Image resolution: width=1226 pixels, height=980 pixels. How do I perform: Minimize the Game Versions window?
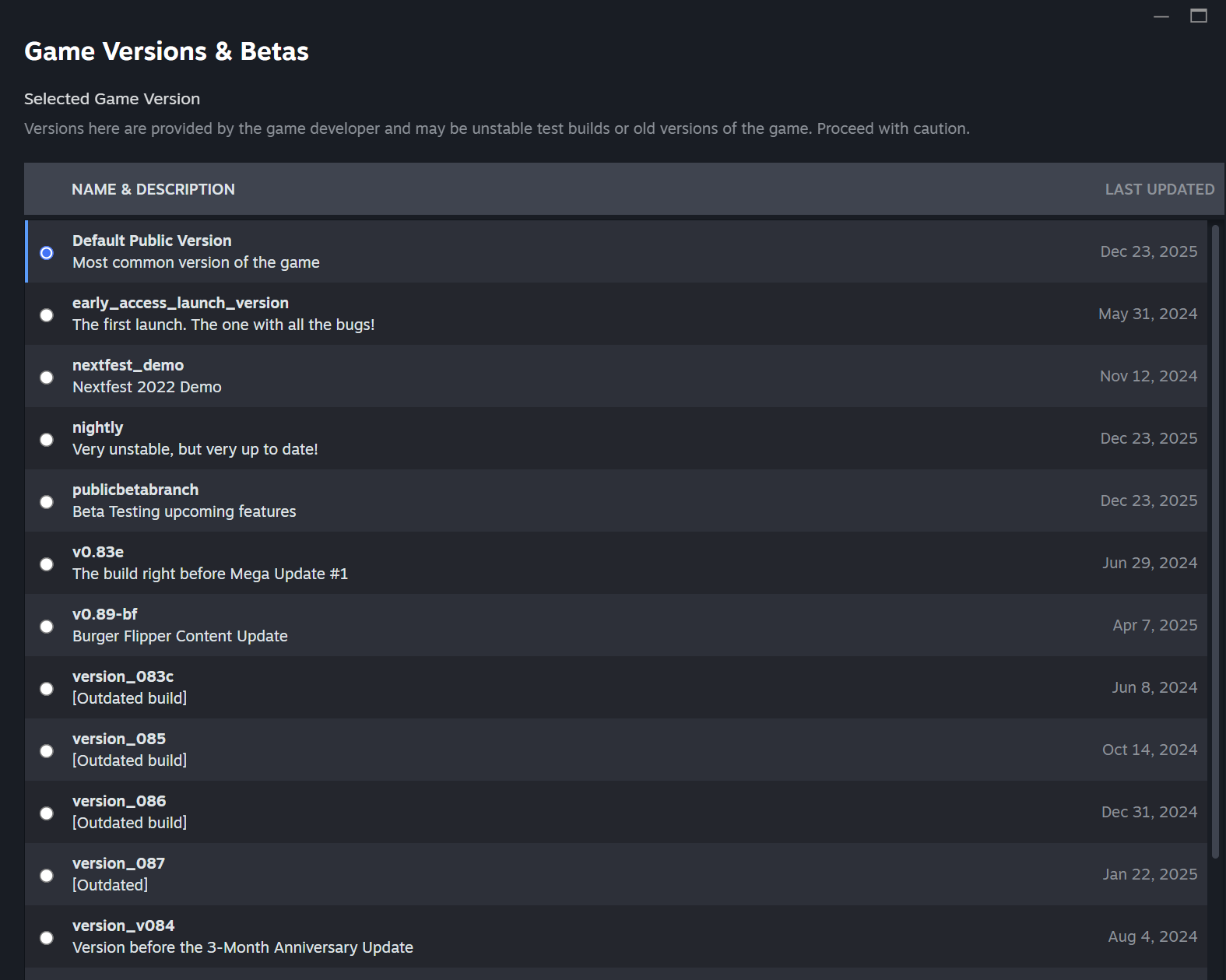1161,16
